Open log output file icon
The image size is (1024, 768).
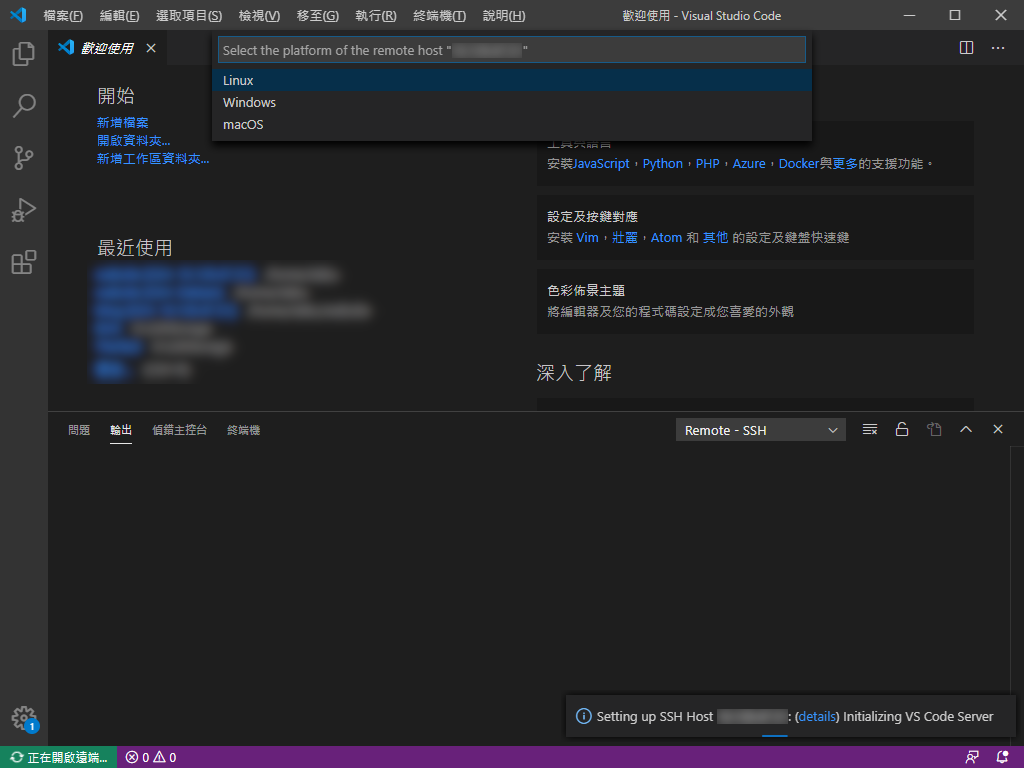pos(934,430)
